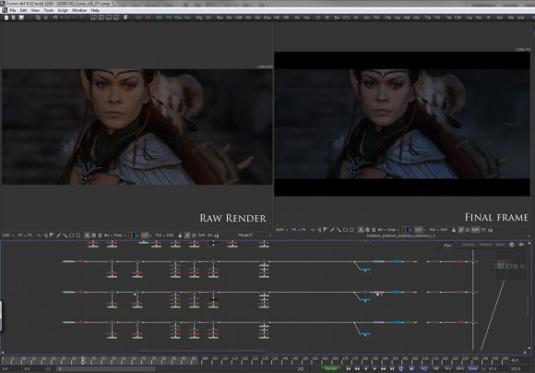Open the Fit zoom dropdown in left viewer
Viewport: 535px width, 373px height.
21,235
